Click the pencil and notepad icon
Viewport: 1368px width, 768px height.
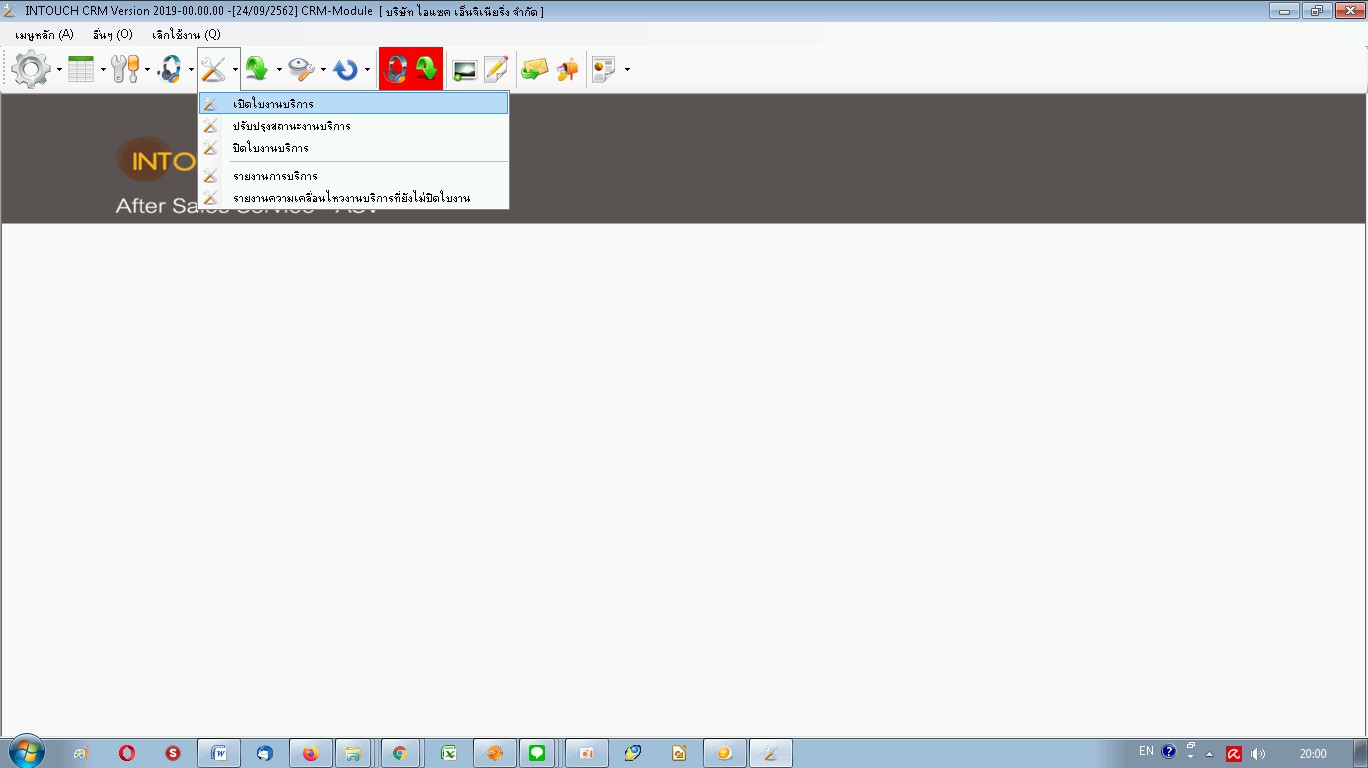point(496,69)
